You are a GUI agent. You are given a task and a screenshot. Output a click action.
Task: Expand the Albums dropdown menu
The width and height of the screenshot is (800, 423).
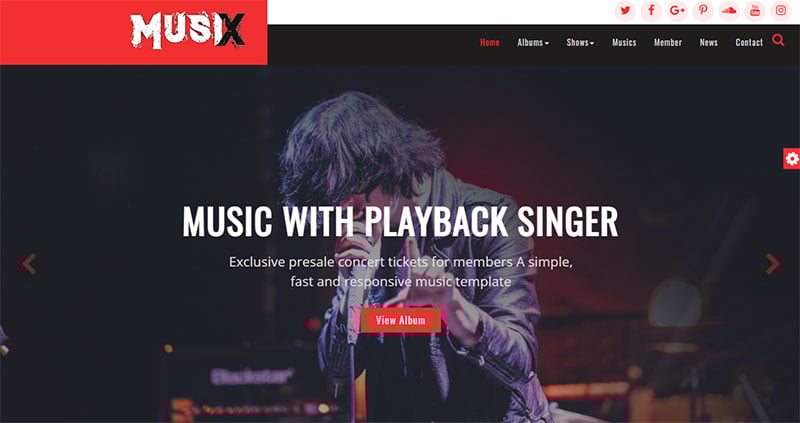point(533,43)
